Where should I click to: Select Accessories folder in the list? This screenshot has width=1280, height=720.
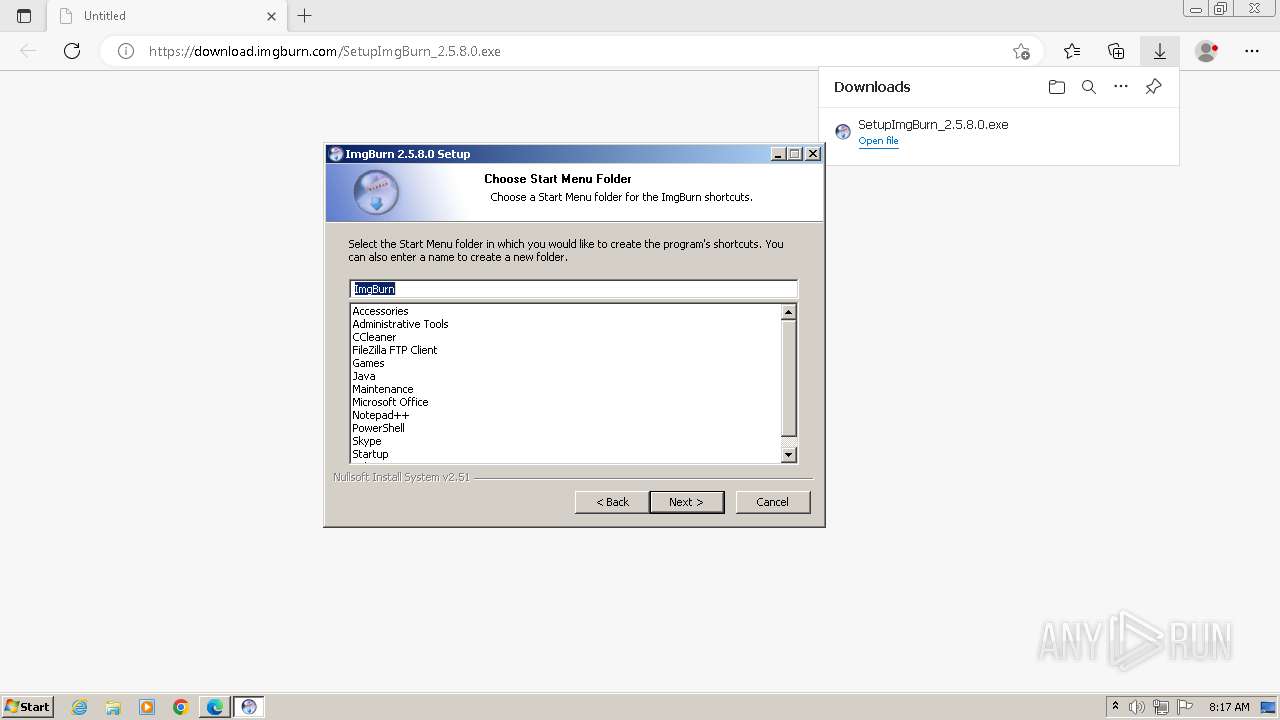click(380, 311)
